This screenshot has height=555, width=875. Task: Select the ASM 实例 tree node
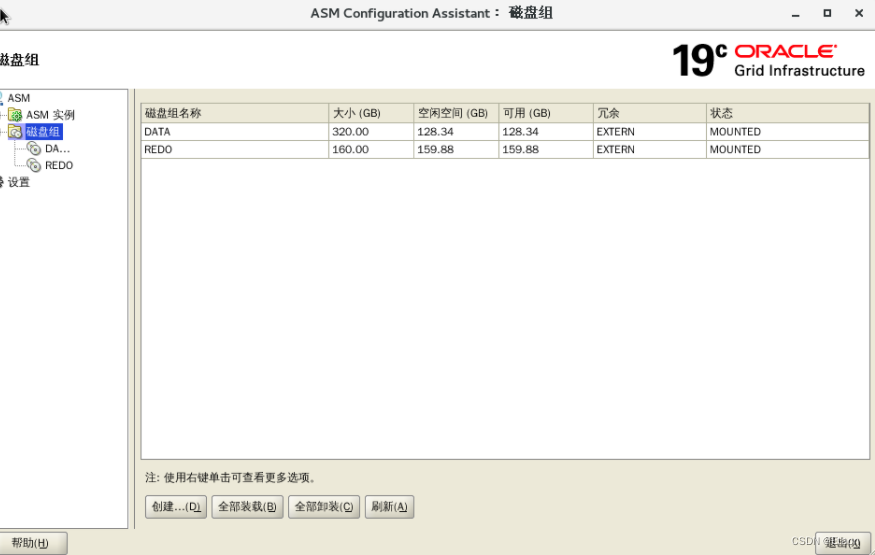tap(50, 115)
